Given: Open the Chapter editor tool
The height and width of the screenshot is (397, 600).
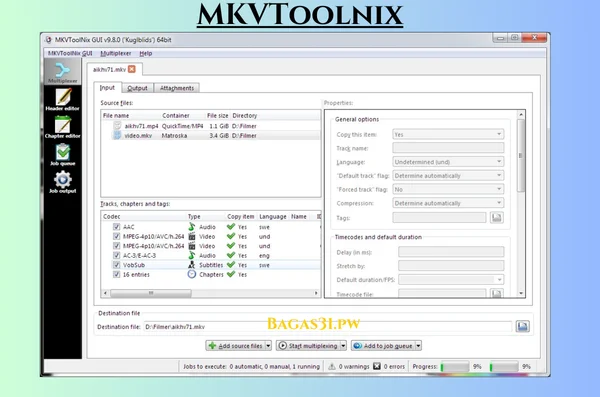Looking at the screenshot, I should tap(62, 127).
